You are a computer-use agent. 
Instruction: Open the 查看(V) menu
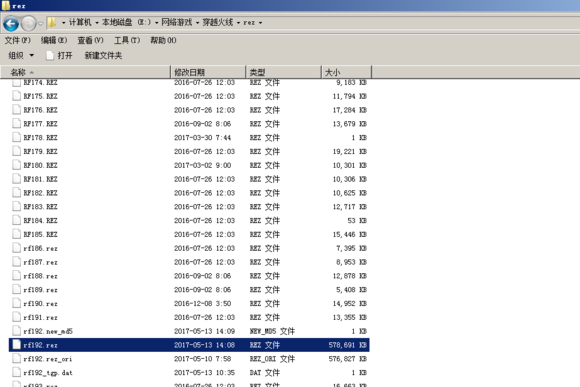click(x=90, y=40)
